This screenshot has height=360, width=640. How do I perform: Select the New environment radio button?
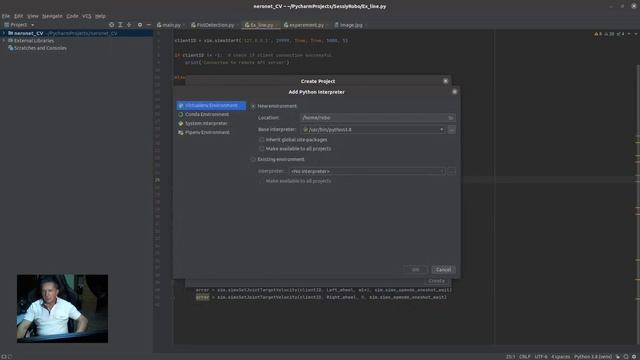[253, 106]
